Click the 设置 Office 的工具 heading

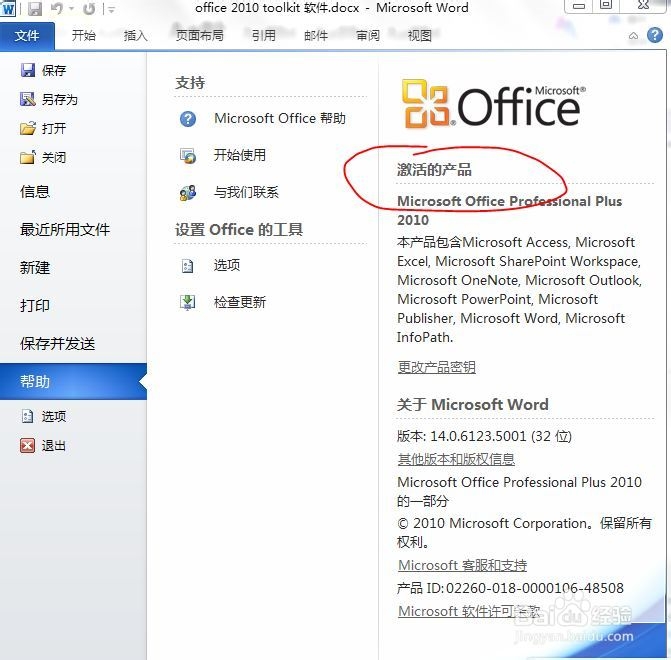(239, 230)
